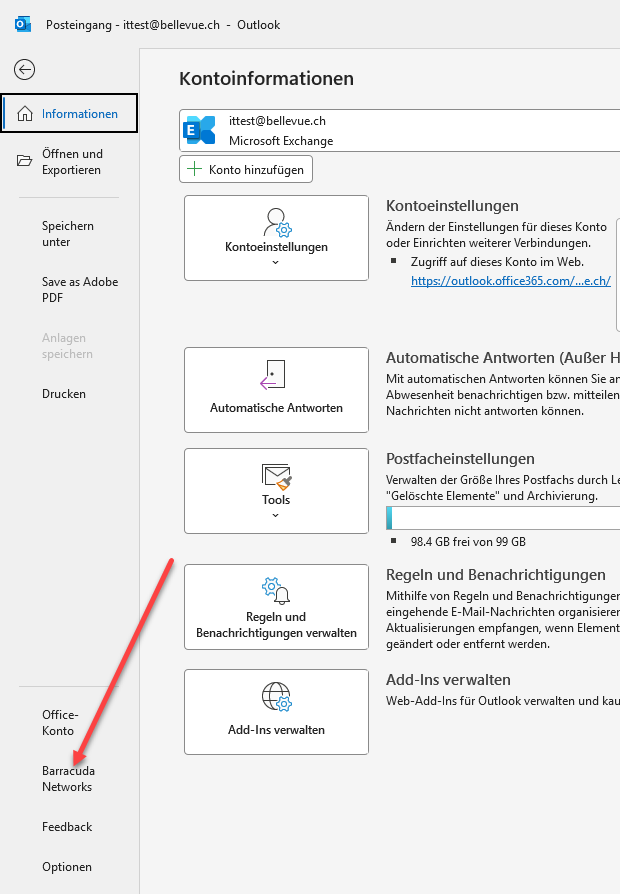The height and width of the screenshot is (894, 620).
Task: Click the Konto hinzufügen button
Action: [x=246, y=169]
